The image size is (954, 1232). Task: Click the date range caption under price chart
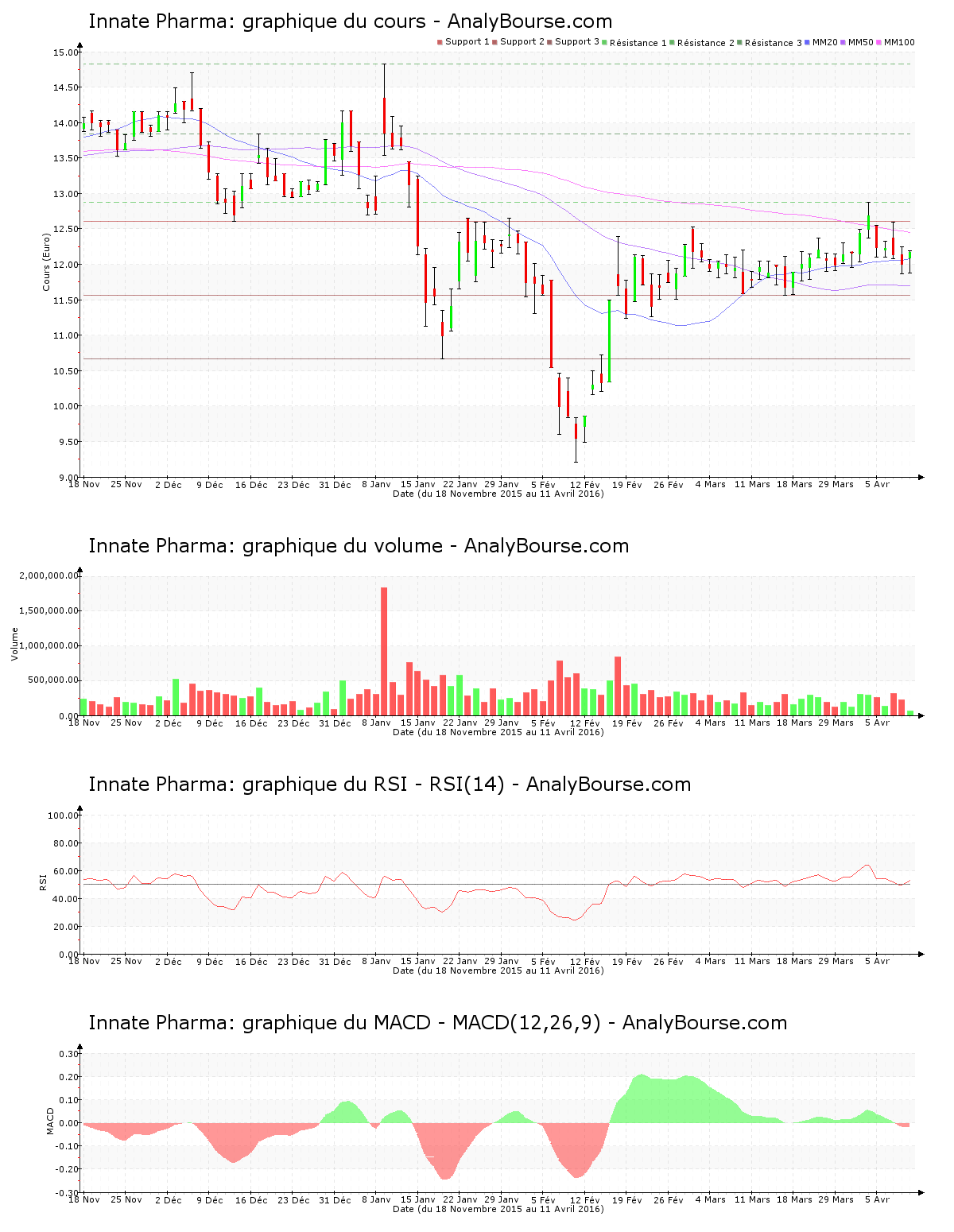coord(498,494)
